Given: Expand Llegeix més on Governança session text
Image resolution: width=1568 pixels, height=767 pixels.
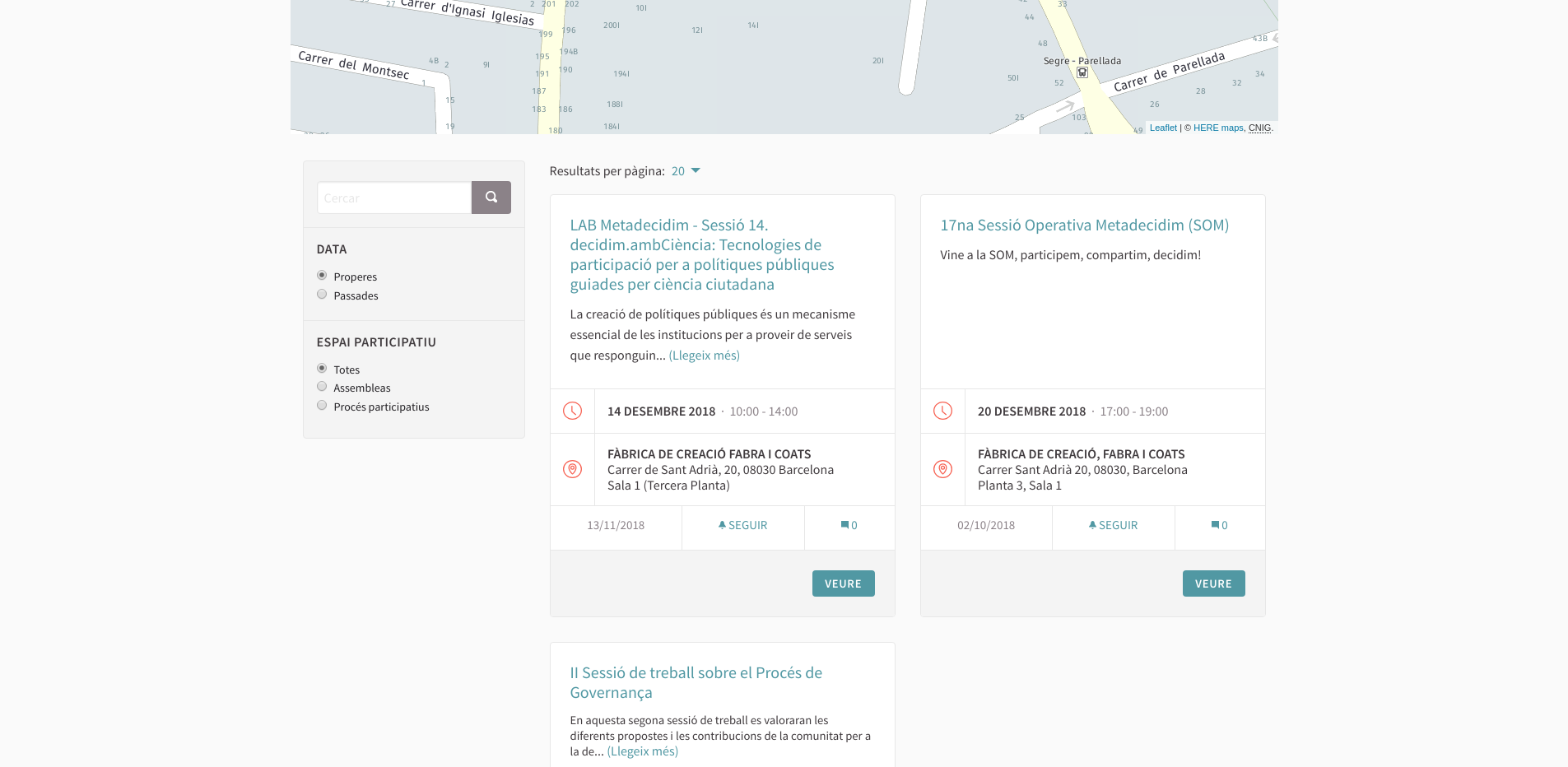Looking at the screenshot, I should (x=642, y=751).
